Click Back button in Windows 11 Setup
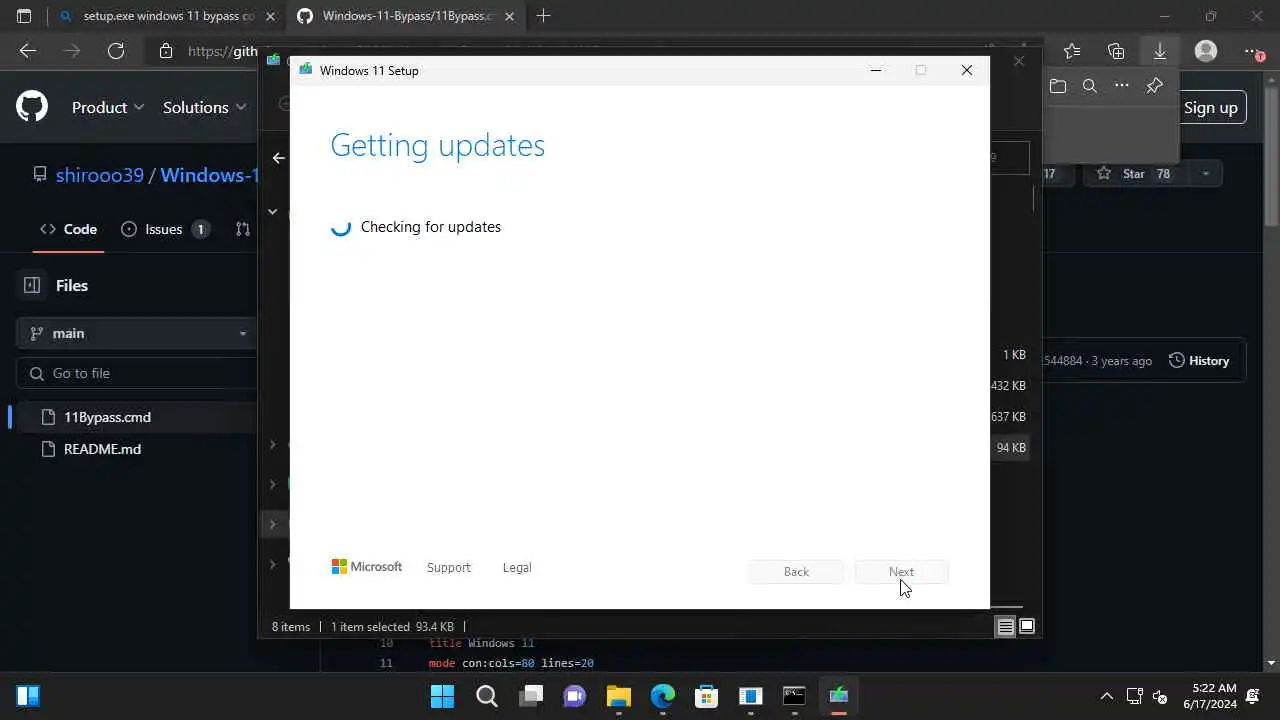The height and width of the screenshot is (720, 1280). click(796, 572)
